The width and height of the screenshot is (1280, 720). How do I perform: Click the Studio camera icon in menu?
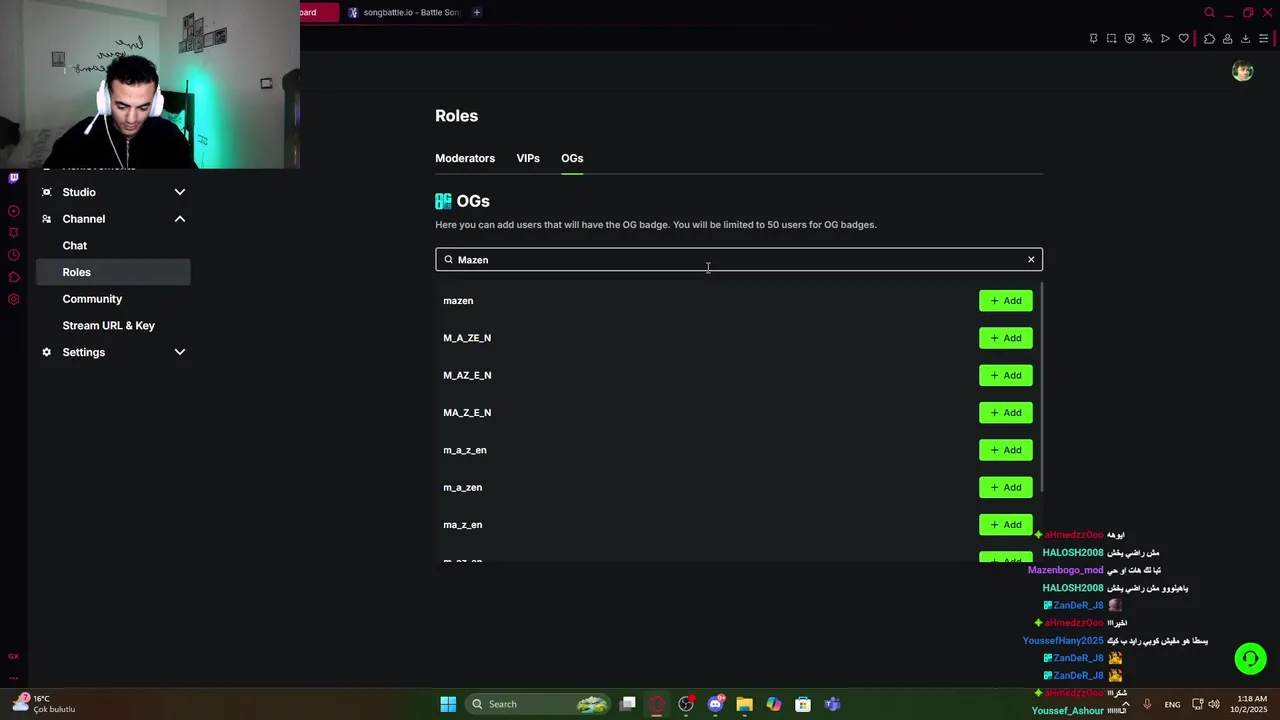click(46, 192)
